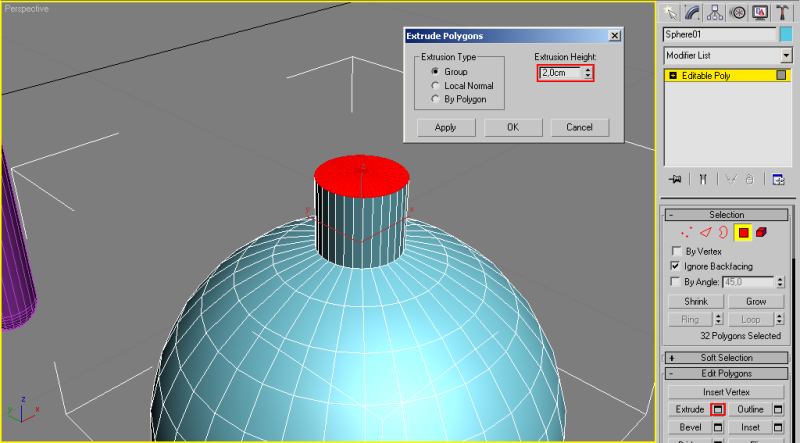
Task: Click the Ring selection button
Action: pos(690,319)
